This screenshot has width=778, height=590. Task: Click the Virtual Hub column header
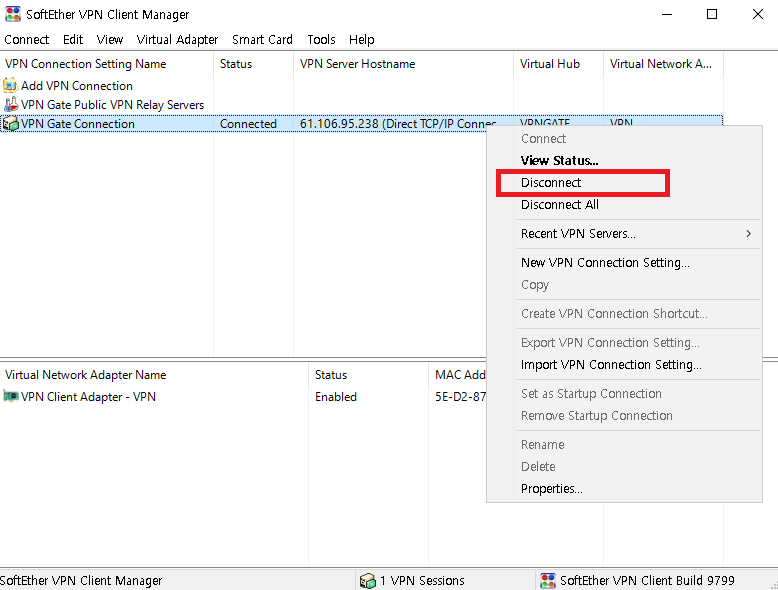[x=558, y=64]
